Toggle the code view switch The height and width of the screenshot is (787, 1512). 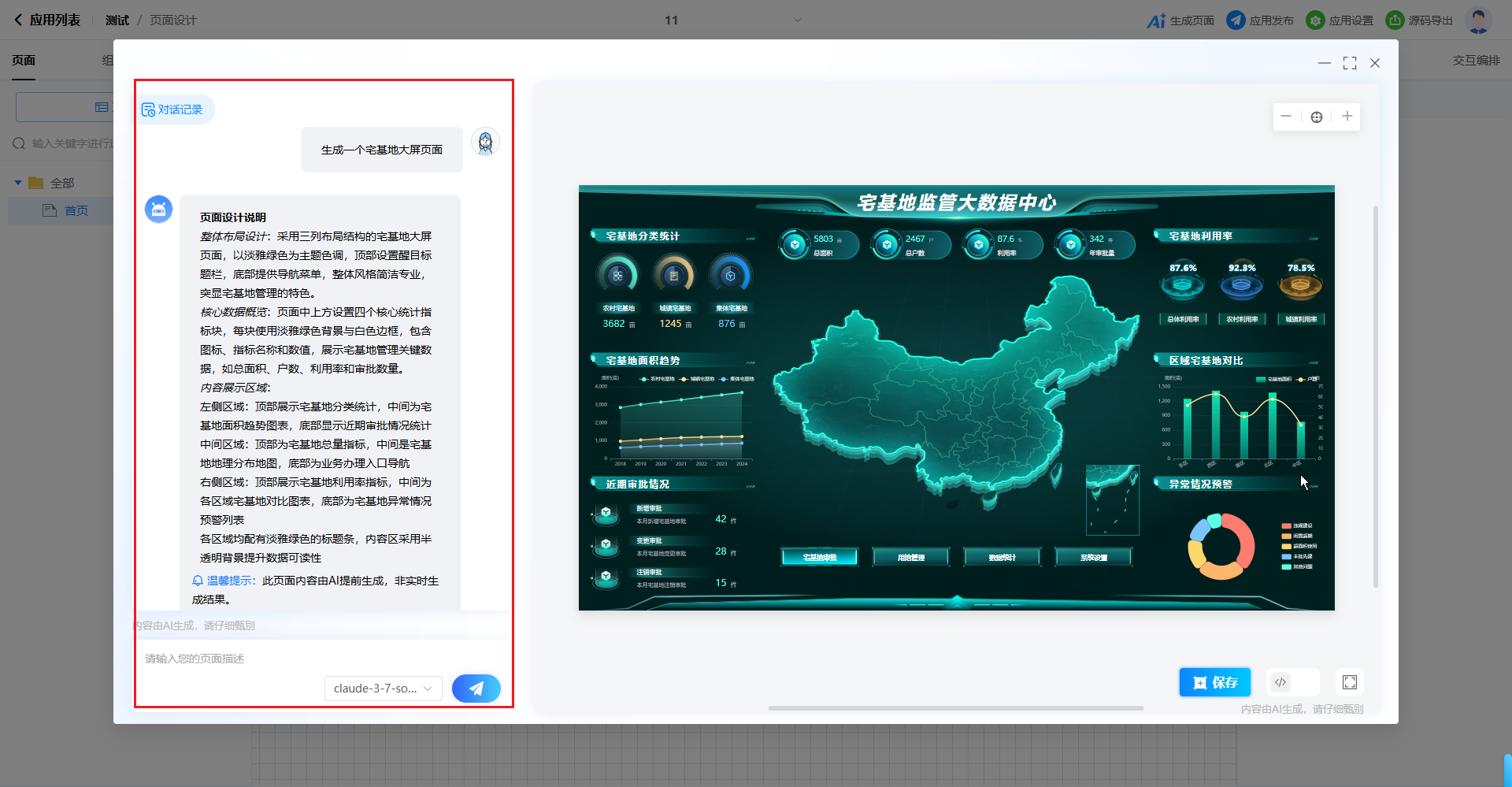[1291, 682]
